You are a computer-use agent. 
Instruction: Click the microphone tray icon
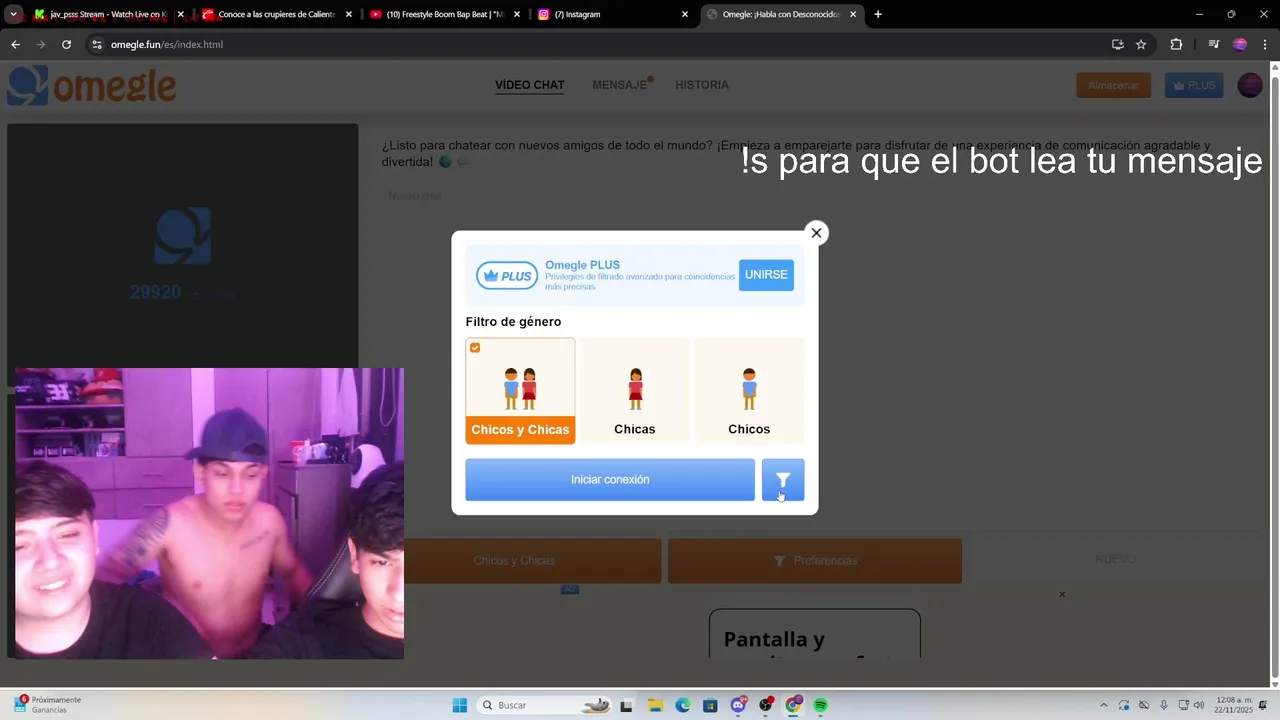point(1164,705)
